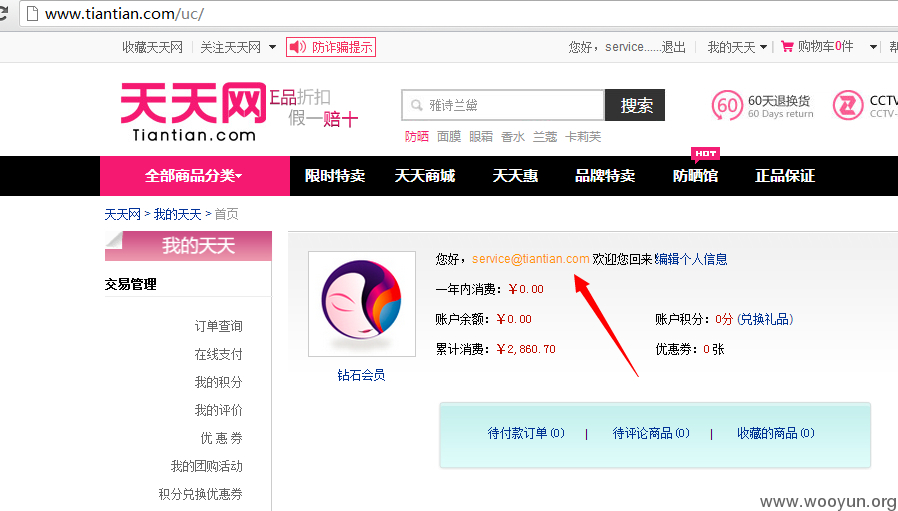This screenshot has height=511, width=898.
Task: Open 我的团购活动 in sidebar
Action: coord(207,466)
